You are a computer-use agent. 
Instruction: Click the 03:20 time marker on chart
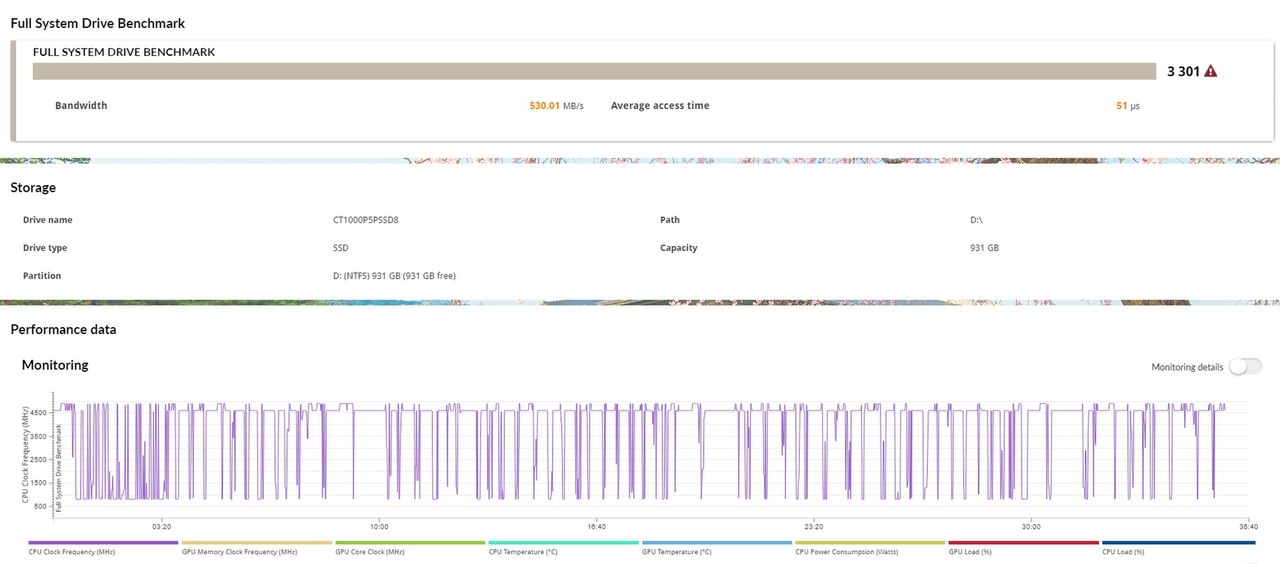162,526
